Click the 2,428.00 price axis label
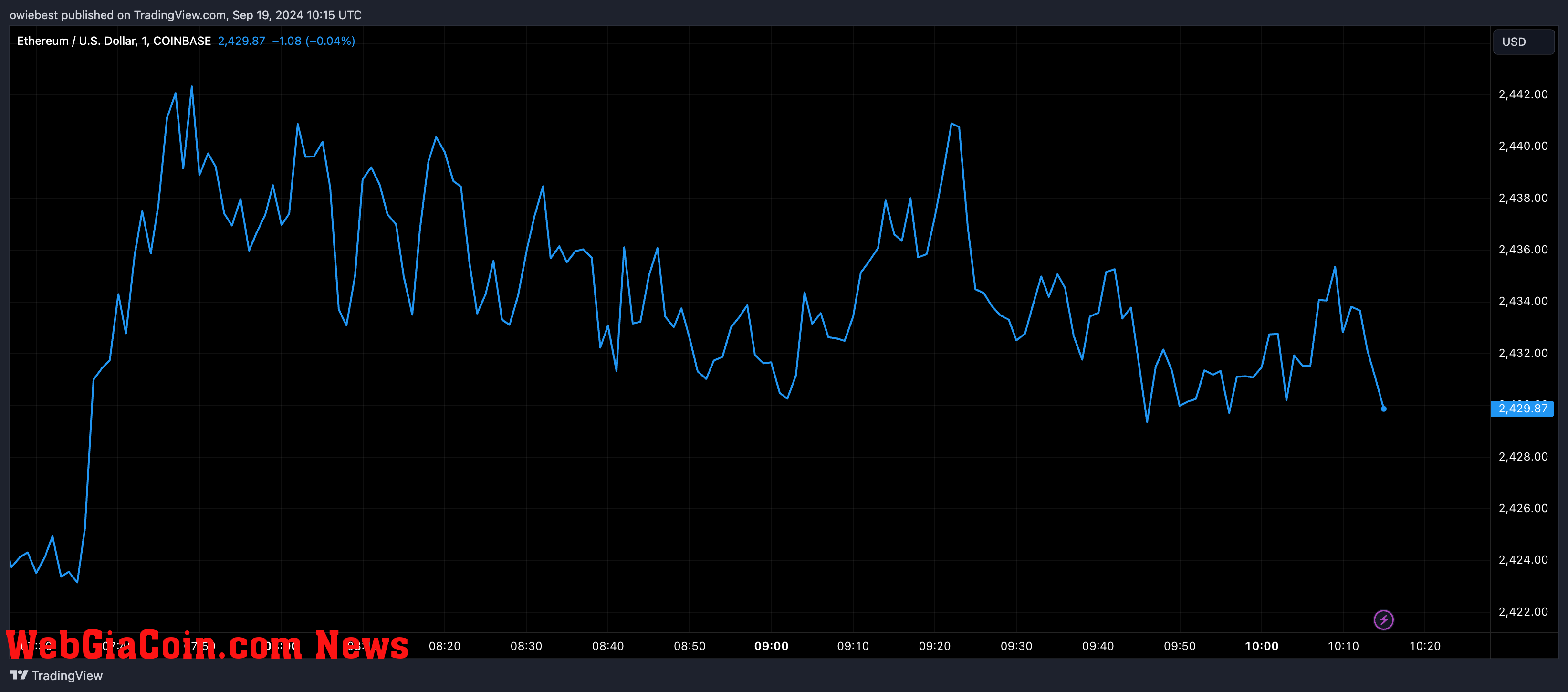 pyautogui.click(x=1523, y=456)
